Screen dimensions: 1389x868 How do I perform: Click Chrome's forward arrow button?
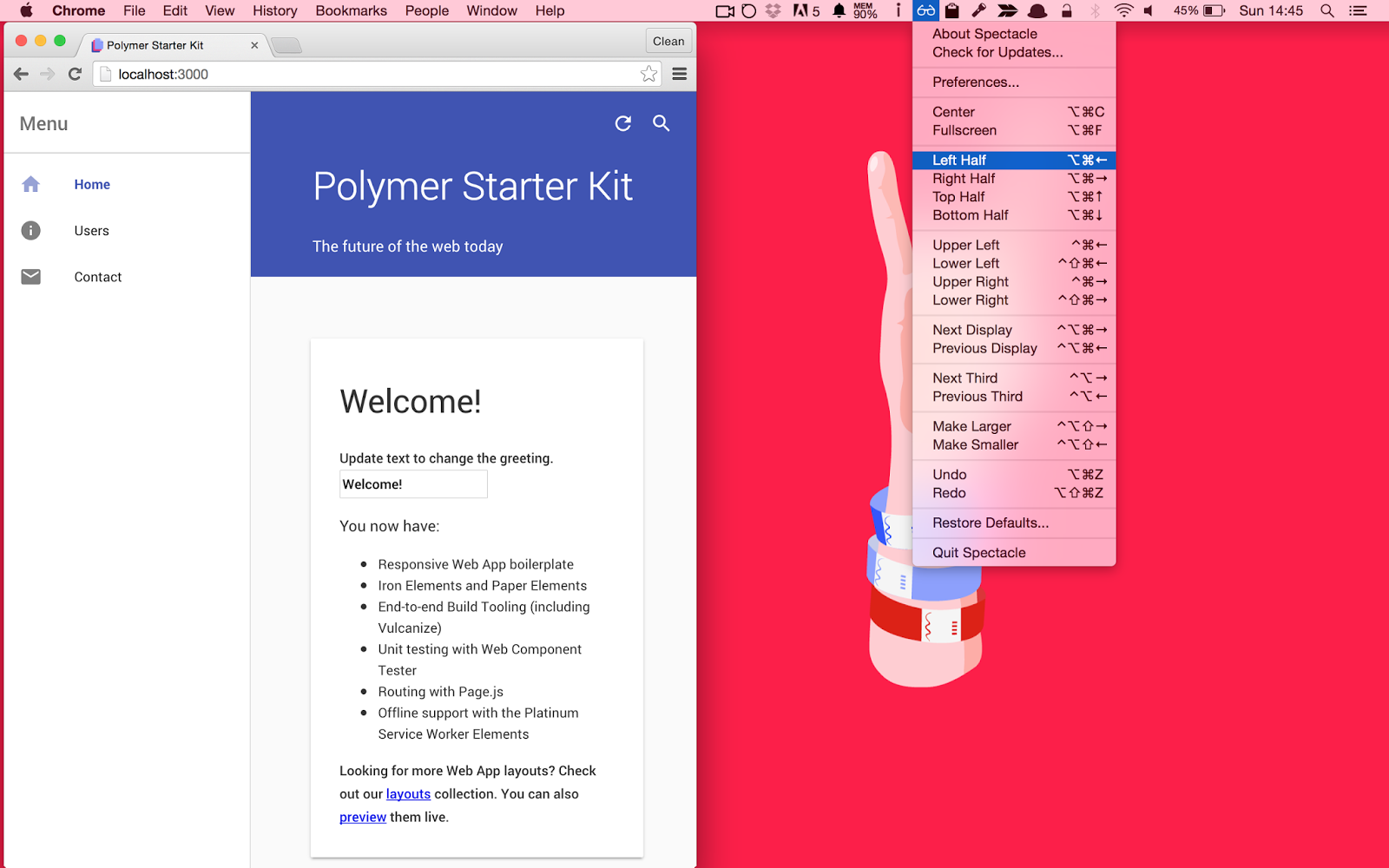coord(48,74)
